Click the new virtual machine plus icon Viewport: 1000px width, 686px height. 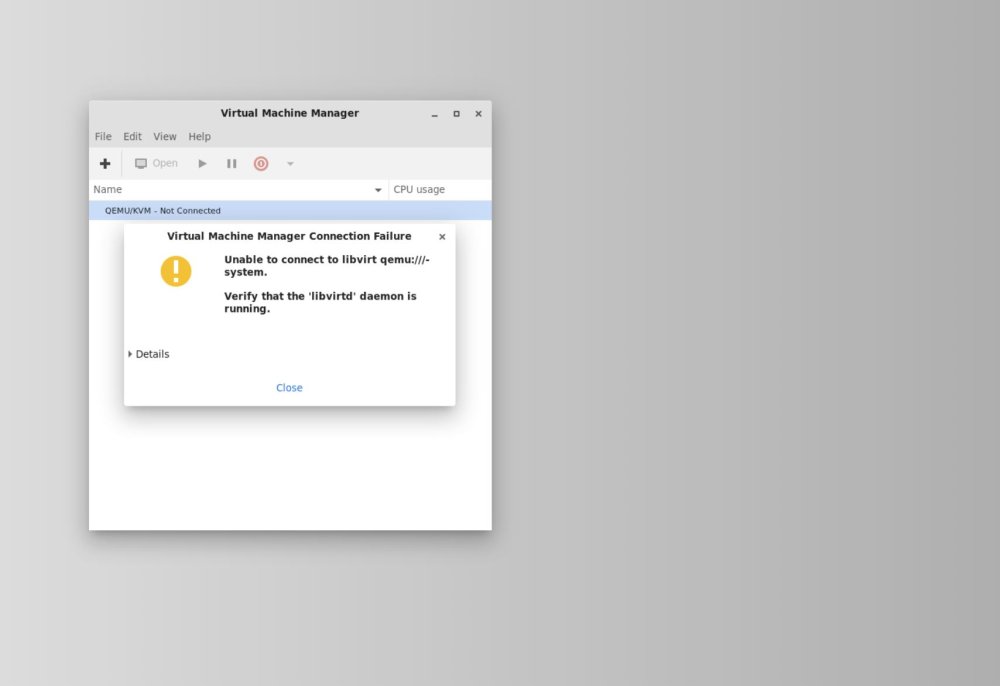[105, 164]
